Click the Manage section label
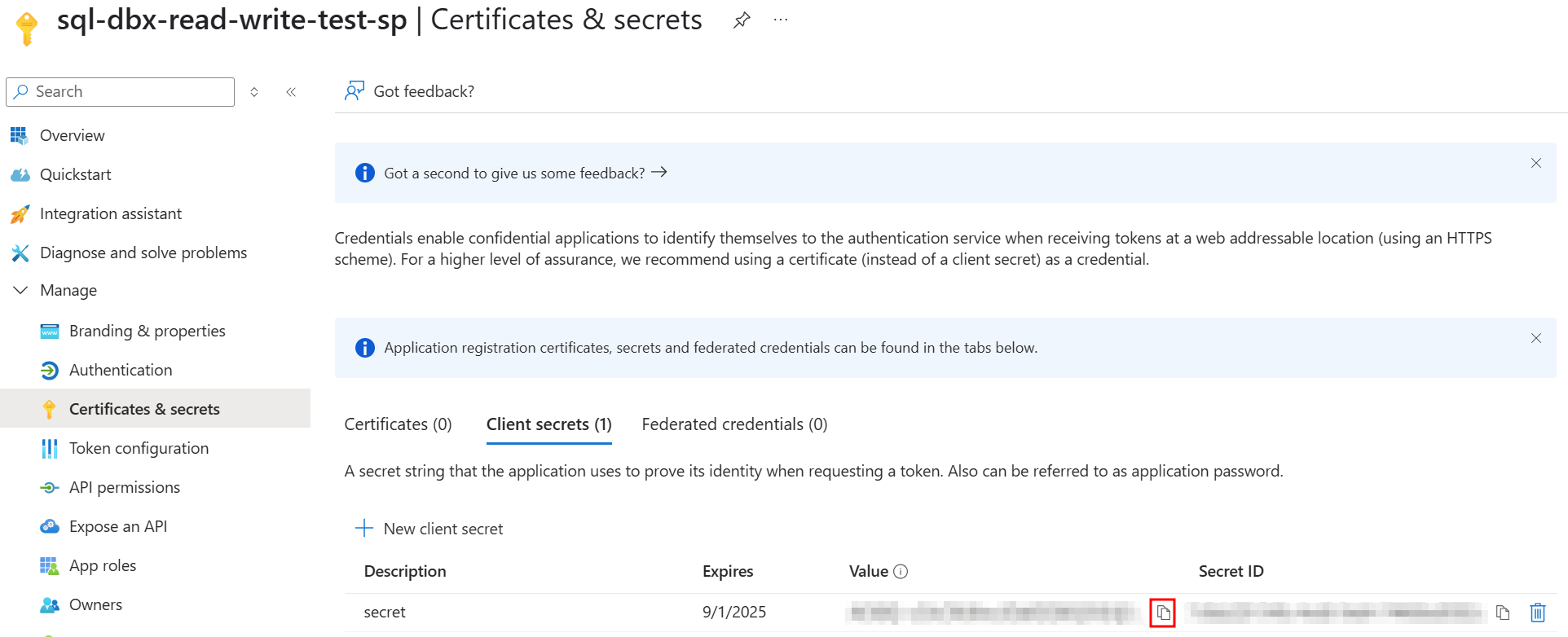 [x=68, y=290]
